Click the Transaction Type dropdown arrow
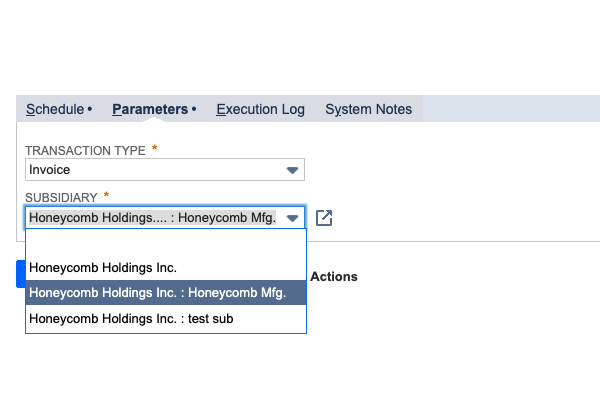 pos(293,171)
